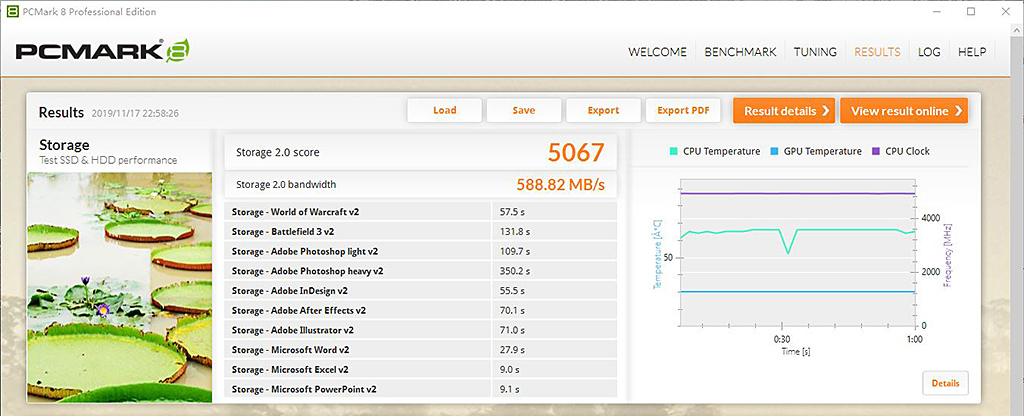
Task: Click the Export PDF button
Action: pyautogui.click(x=683, y=110)
